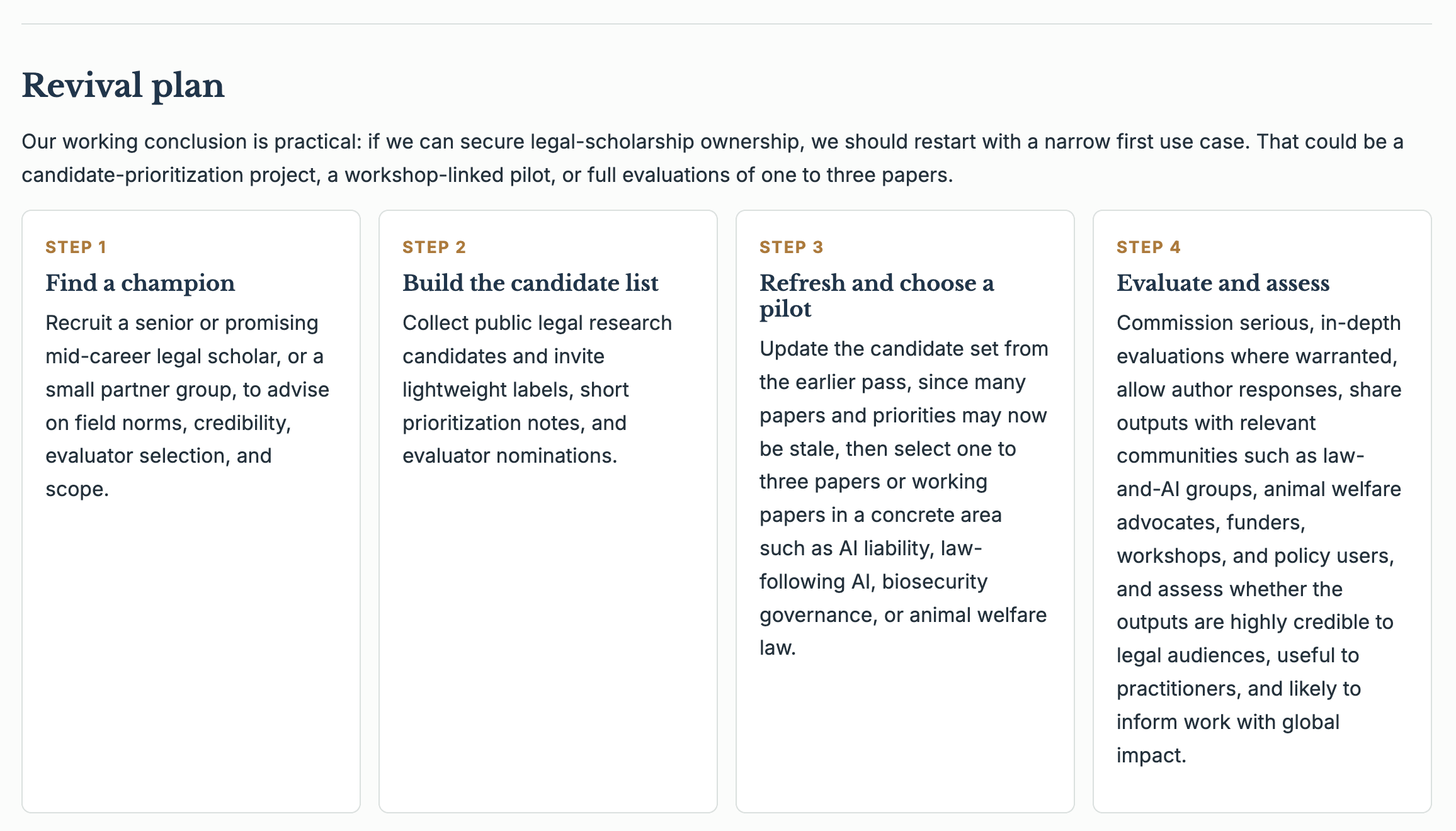Click the words global impact in Step 4
The width and height of the screenshot is (1456, 831).
click(x=1228, y=738)
